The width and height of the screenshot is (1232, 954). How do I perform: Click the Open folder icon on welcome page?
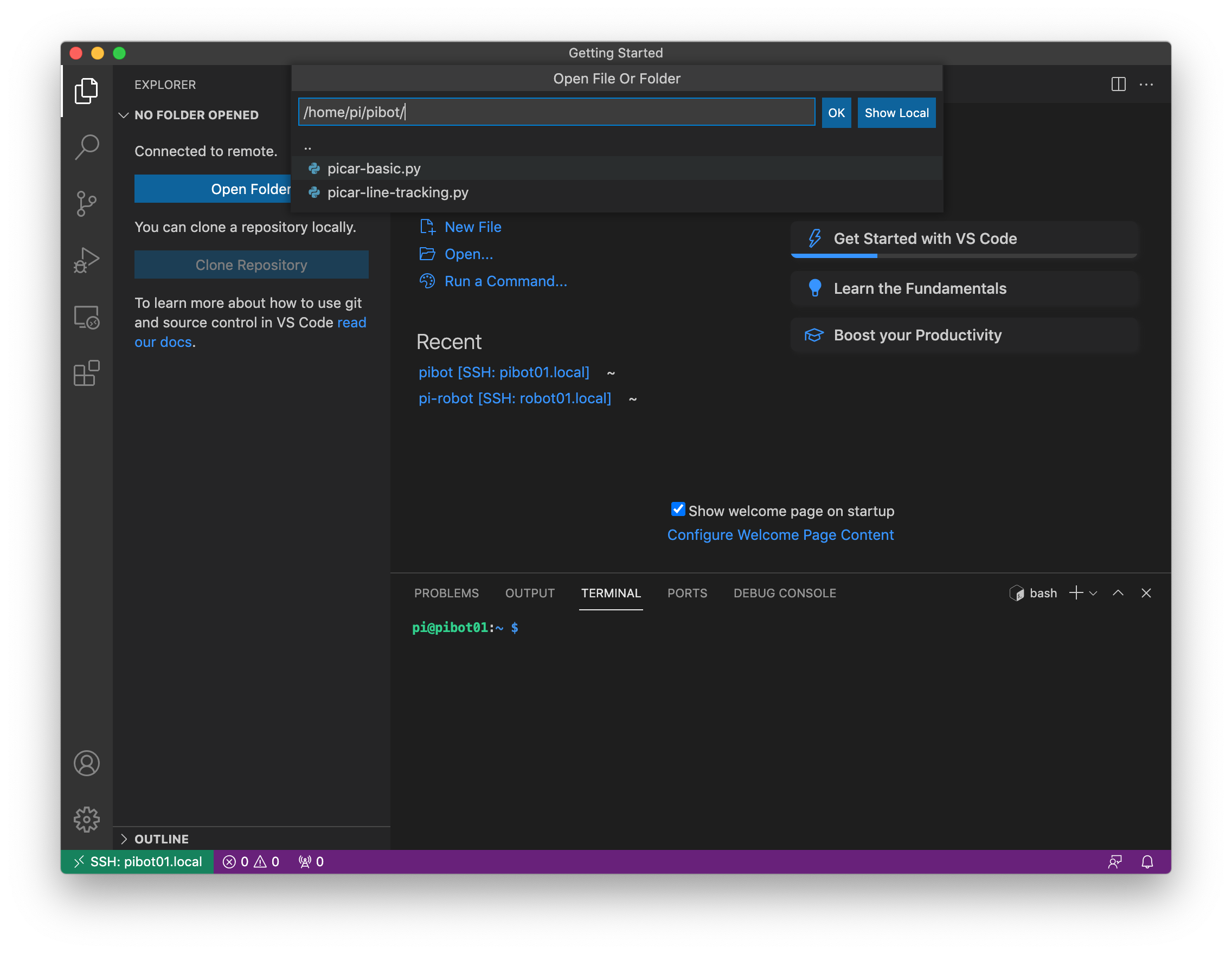pyautogui.click(x=427, y=254)
